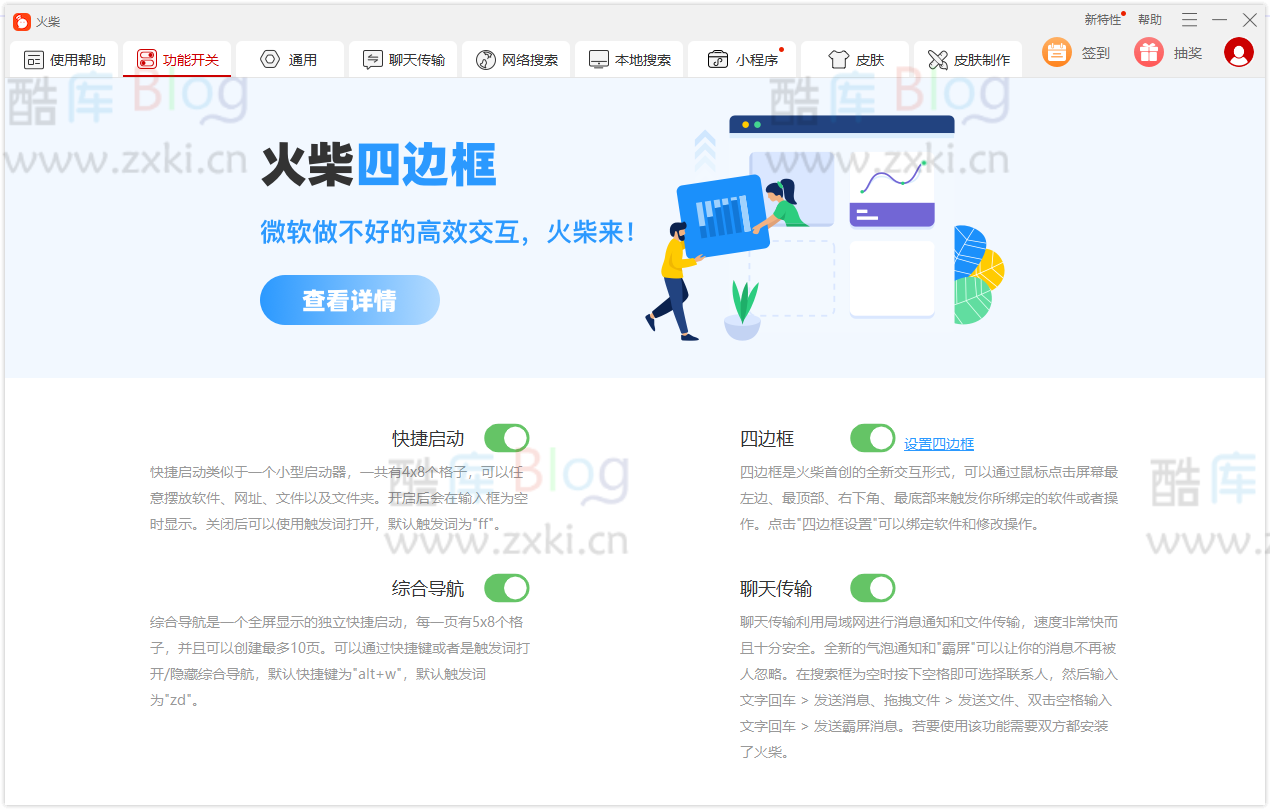Disable the 快捷启动 switch
The width and height of the screenshot is (1270, 810).
tap(506, 437)
